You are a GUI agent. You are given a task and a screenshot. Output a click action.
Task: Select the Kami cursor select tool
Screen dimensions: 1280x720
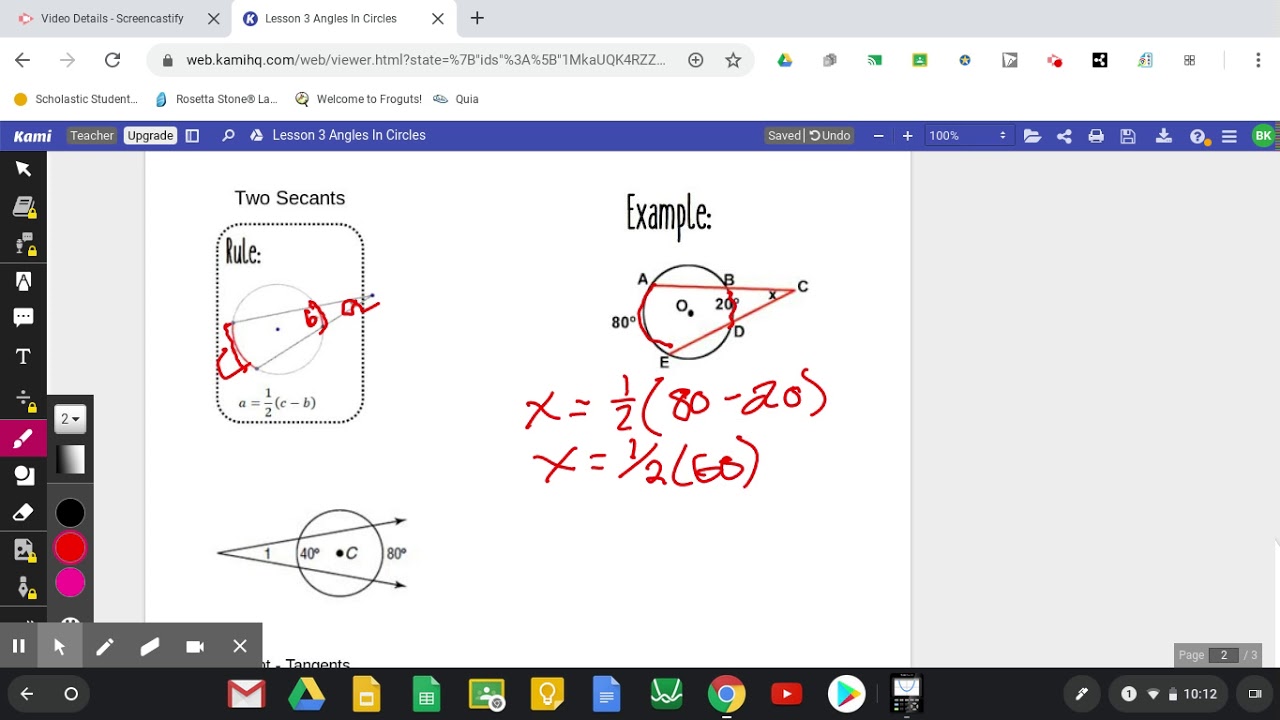point(23,169)
